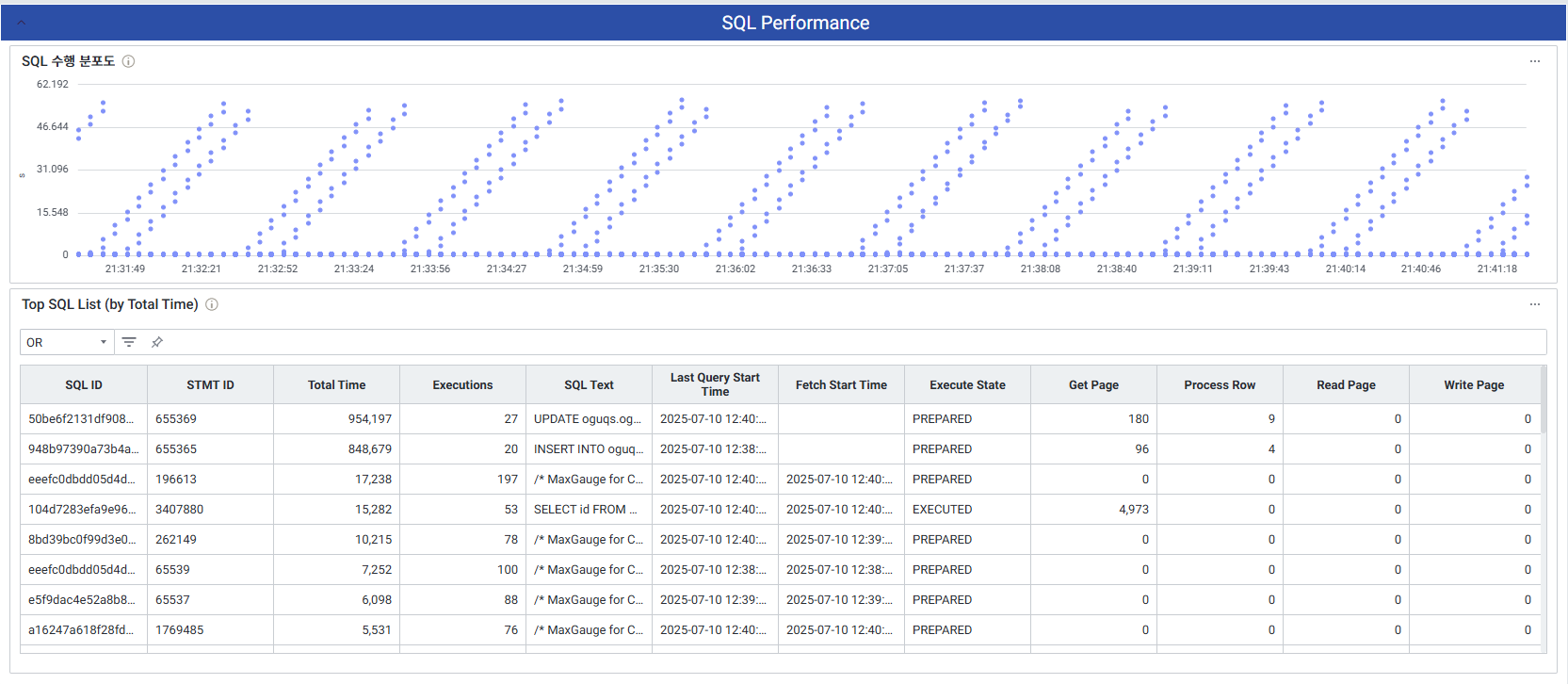Select the EXECUTED state cell

[x=943, y=510]
